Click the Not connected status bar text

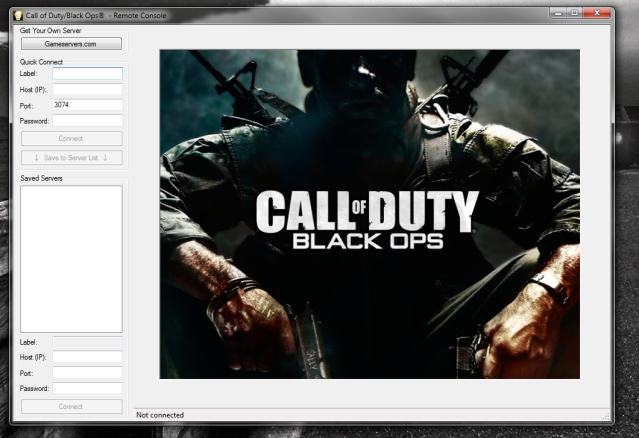(x=160, y=414)
